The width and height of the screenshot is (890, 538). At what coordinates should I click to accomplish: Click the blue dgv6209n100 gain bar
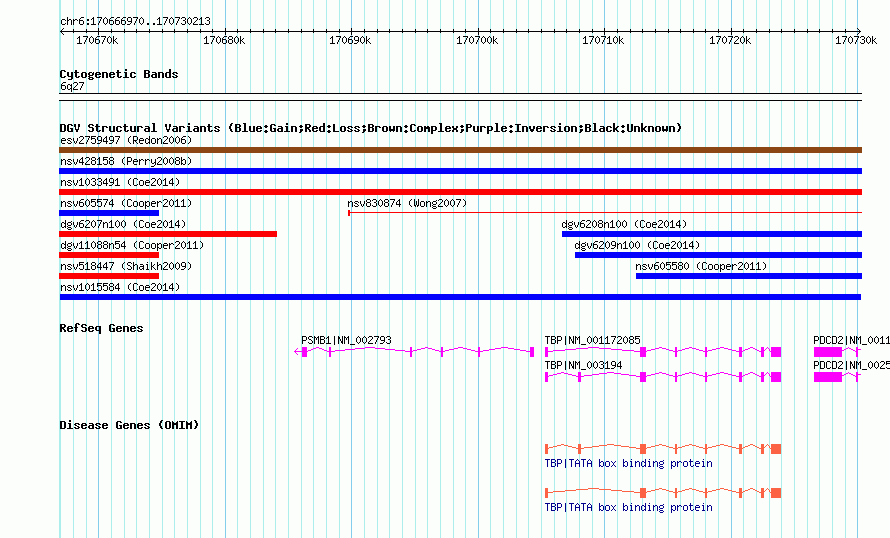pyautogui.click(x=719, y=255)
